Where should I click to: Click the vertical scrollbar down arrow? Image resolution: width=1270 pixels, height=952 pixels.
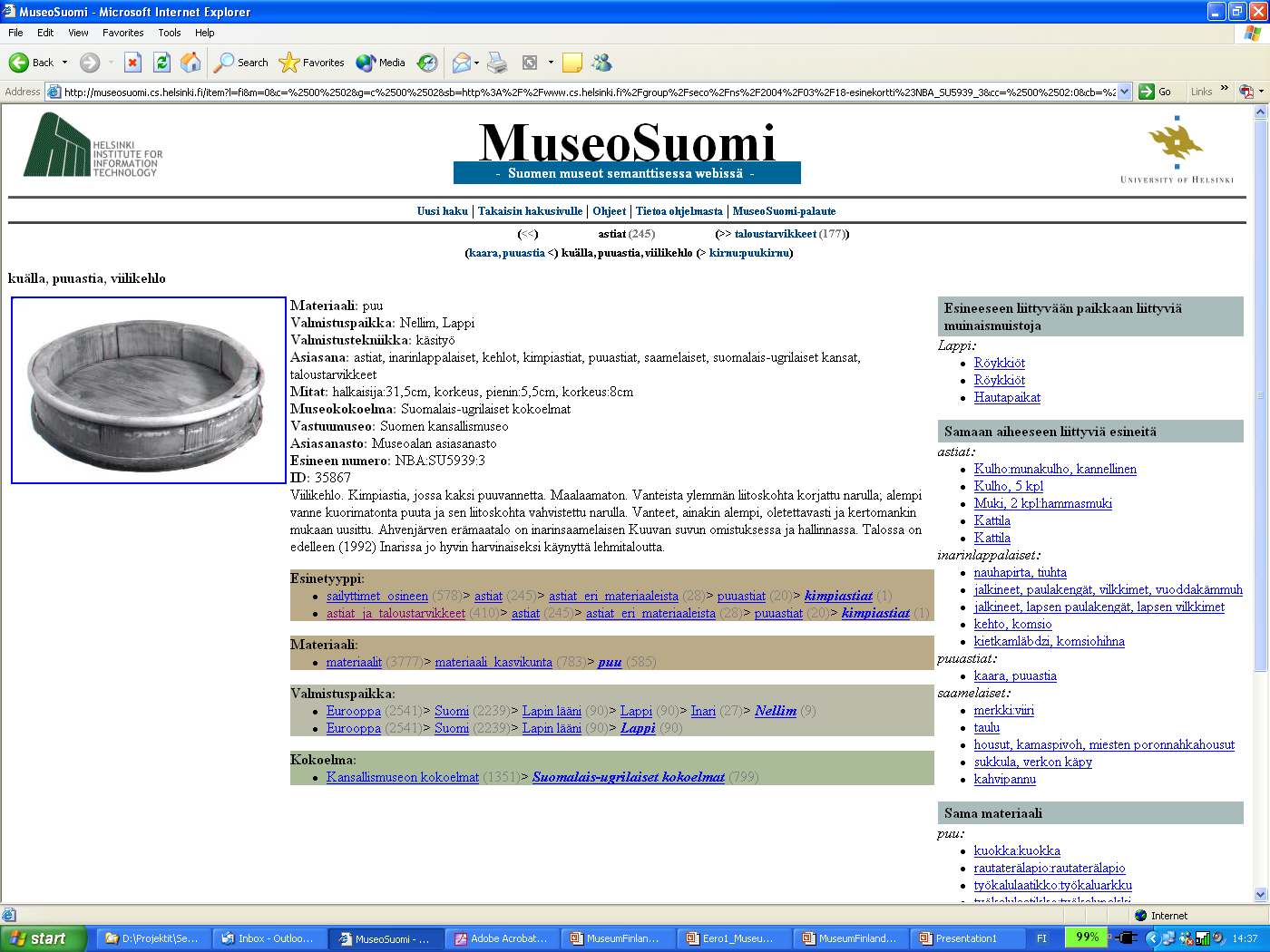tap(1260, 894)
